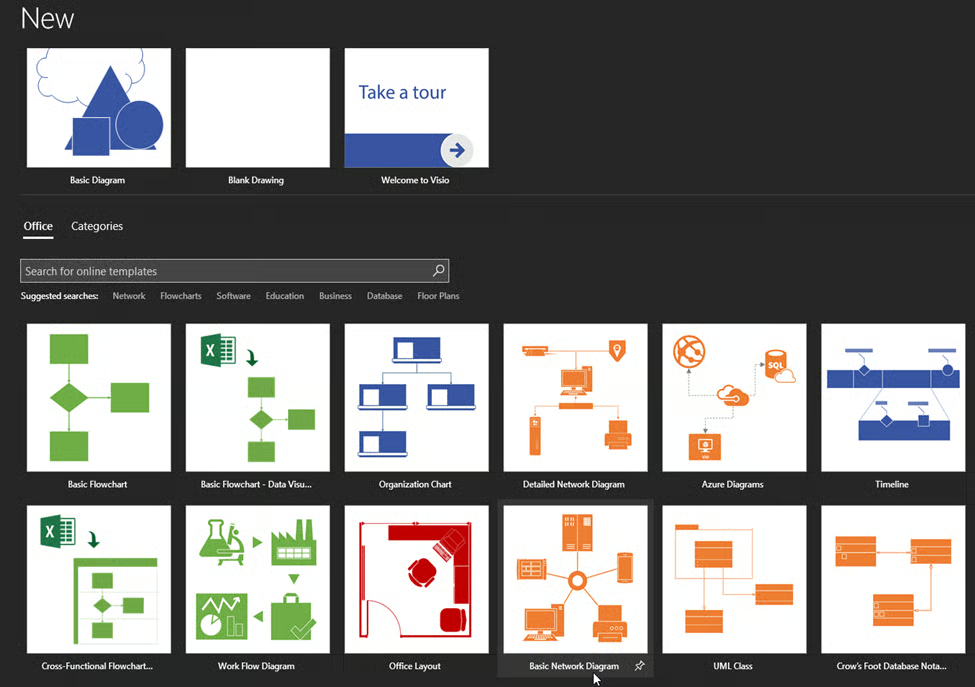Choose the Office Layout template
Viewport: 975px width, 687px height.
[416, 579]
